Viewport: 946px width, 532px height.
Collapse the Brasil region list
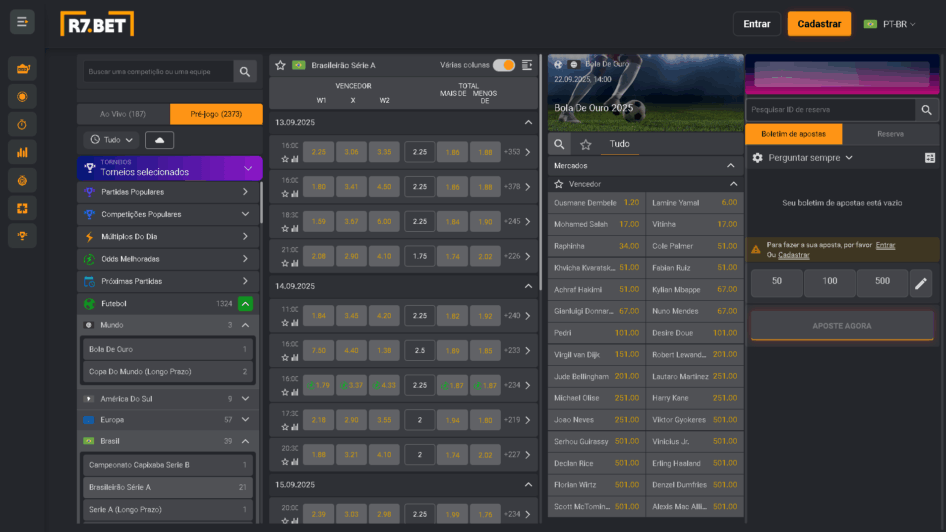(246, 442)
